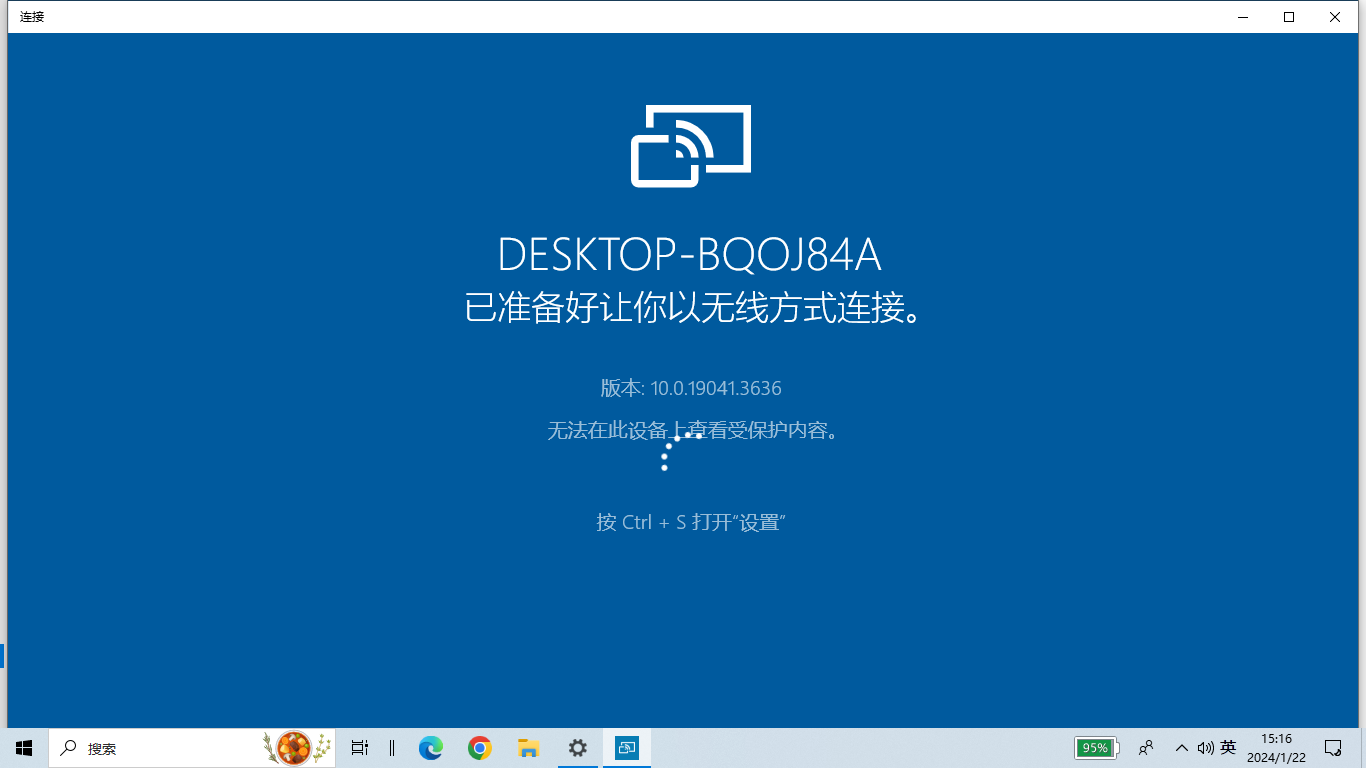
Task: Click the taskbar search box 搜索
Action: tap(192, 748)
